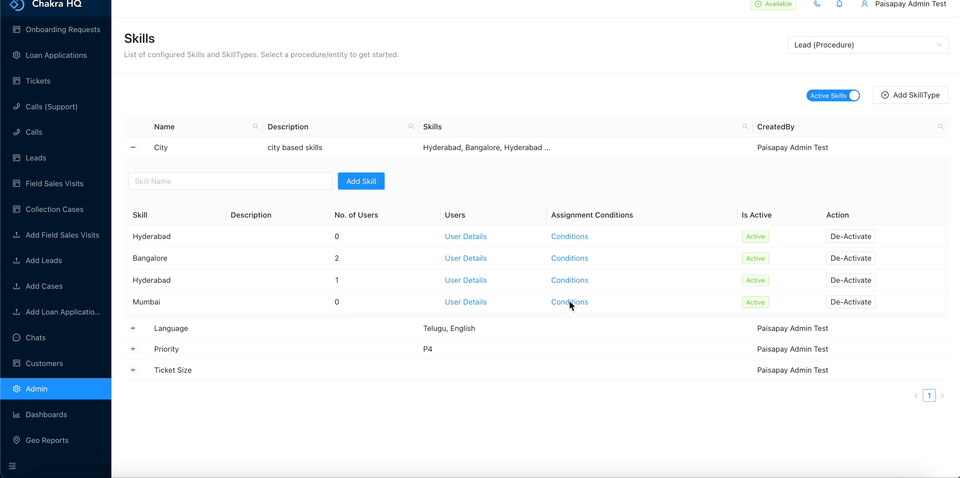Toggle the Available status indicator

point(773,4)
